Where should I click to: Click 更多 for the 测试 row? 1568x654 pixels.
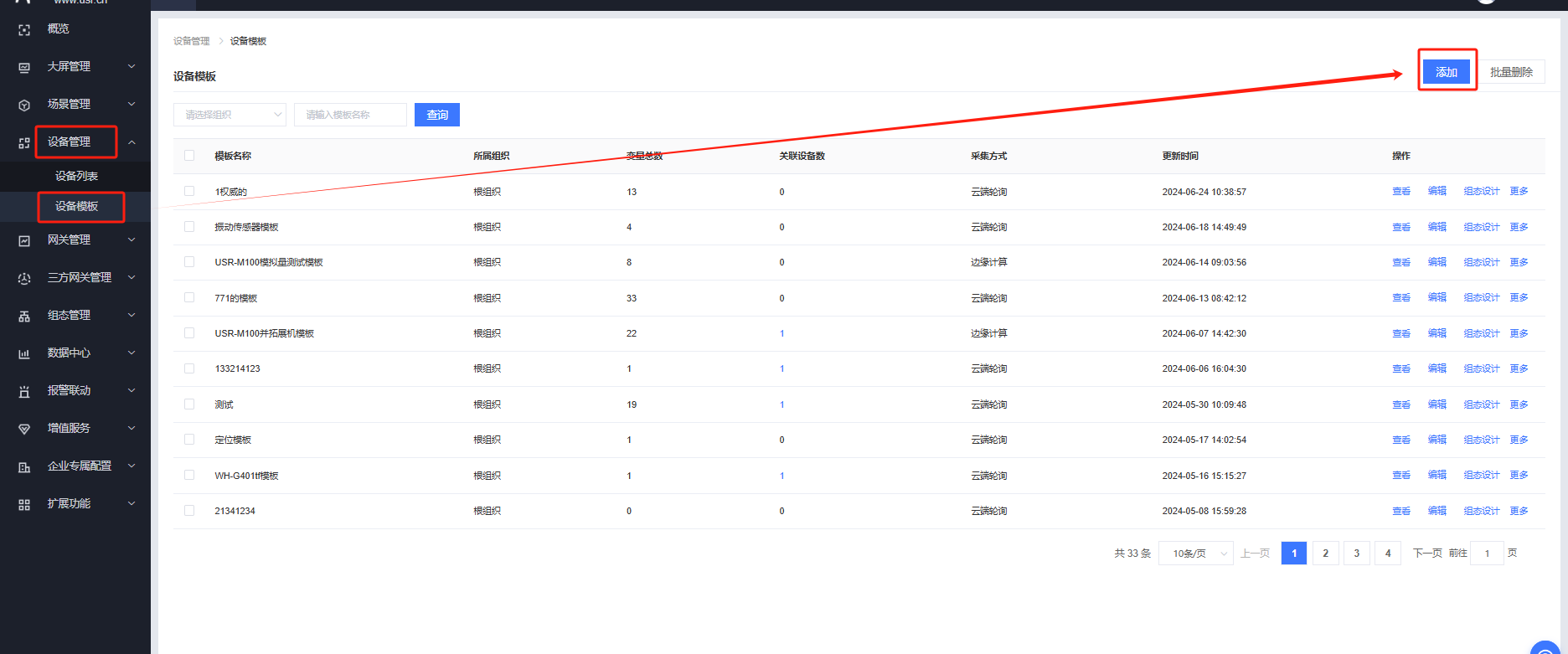pos(1519,404)
